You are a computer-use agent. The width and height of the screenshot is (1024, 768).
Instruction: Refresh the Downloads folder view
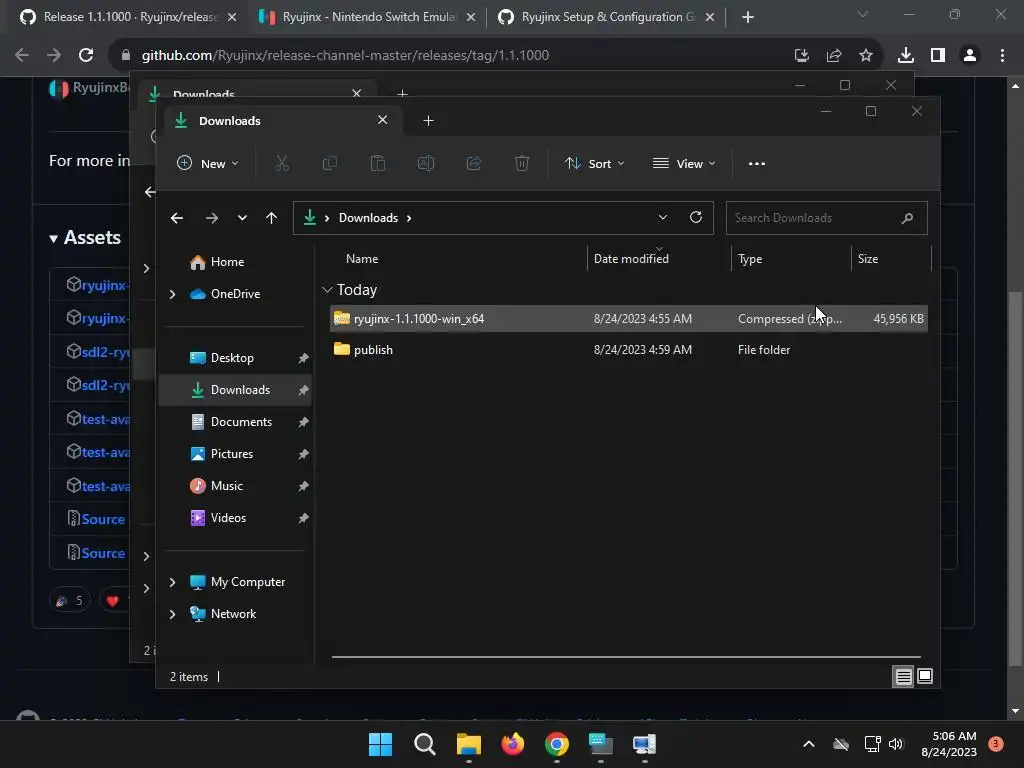pyautogui.click(x=696, y=217)
